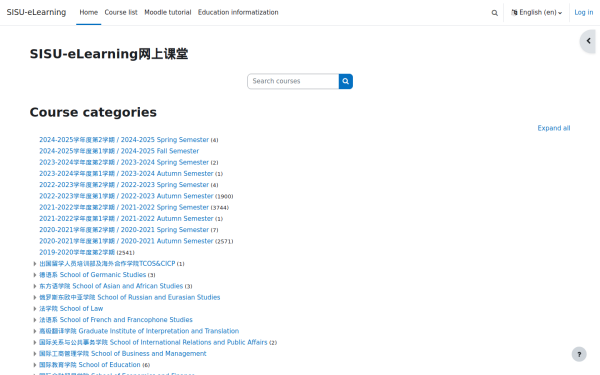Open 2024-2025 Spring Semester category
Image resolution: width=600 pixels, height=375 pixels.
click(x=124, y=140)
